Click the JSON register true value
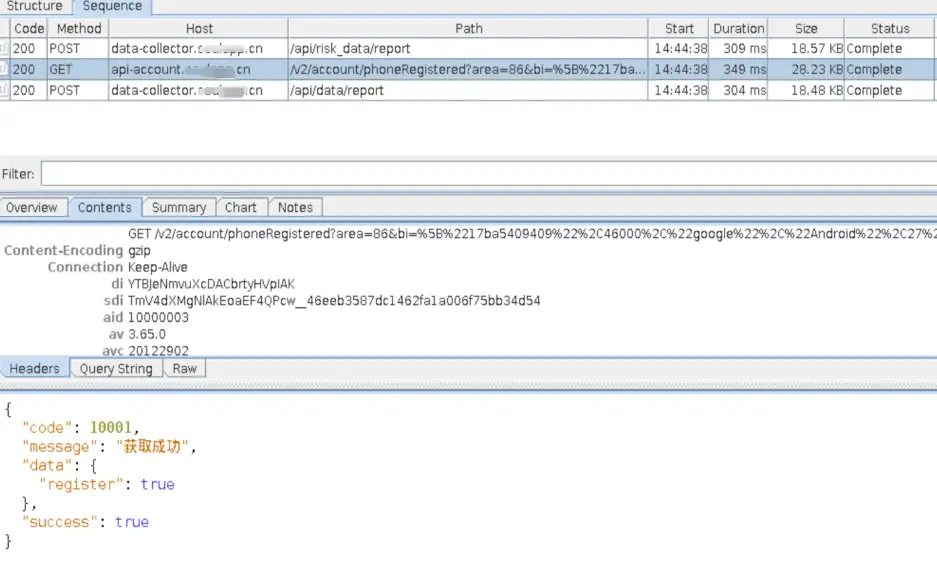 click(157, 484)
